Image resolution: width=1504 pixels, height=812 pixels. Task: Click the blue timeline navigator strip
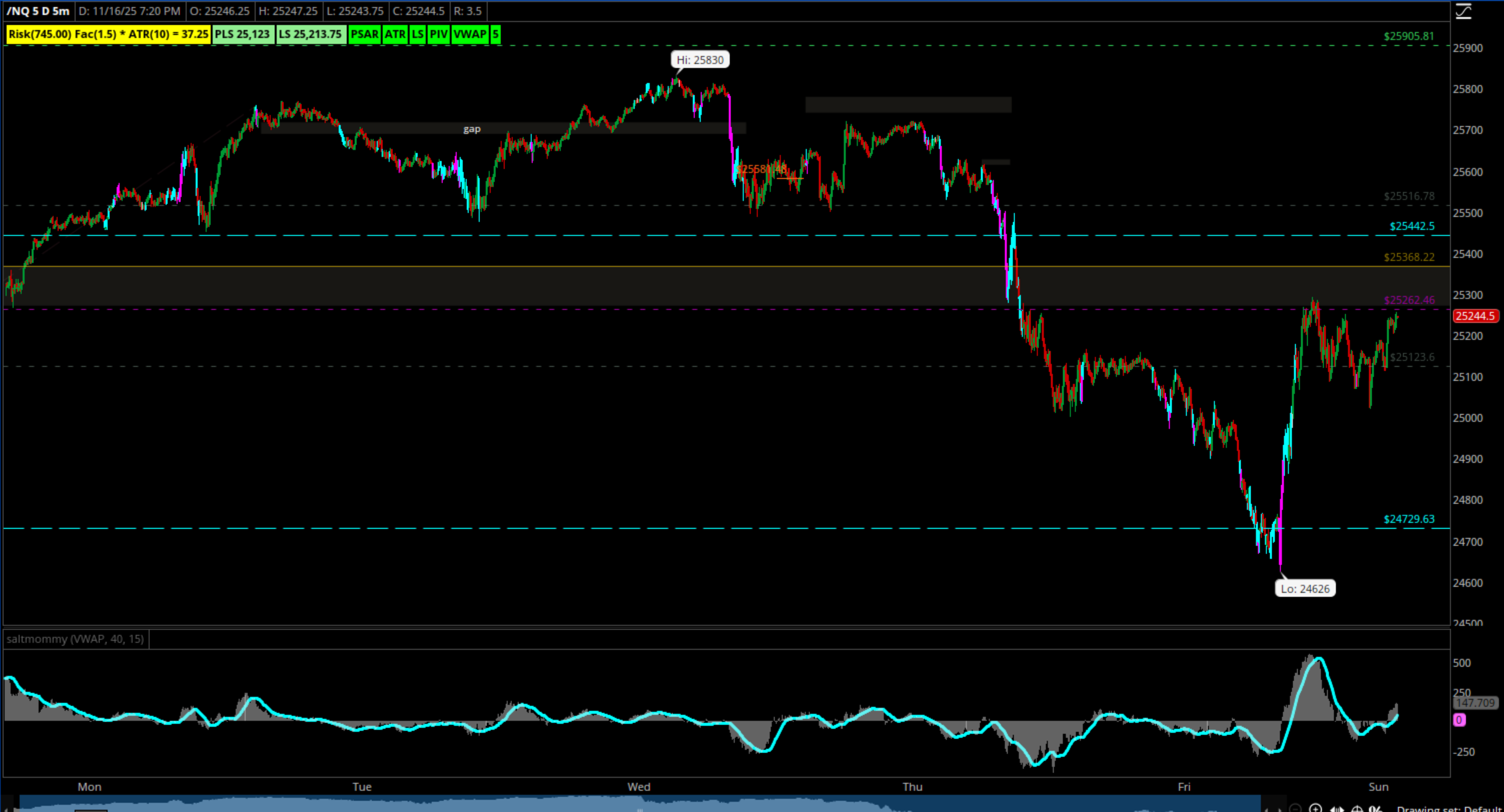[584, 804]
